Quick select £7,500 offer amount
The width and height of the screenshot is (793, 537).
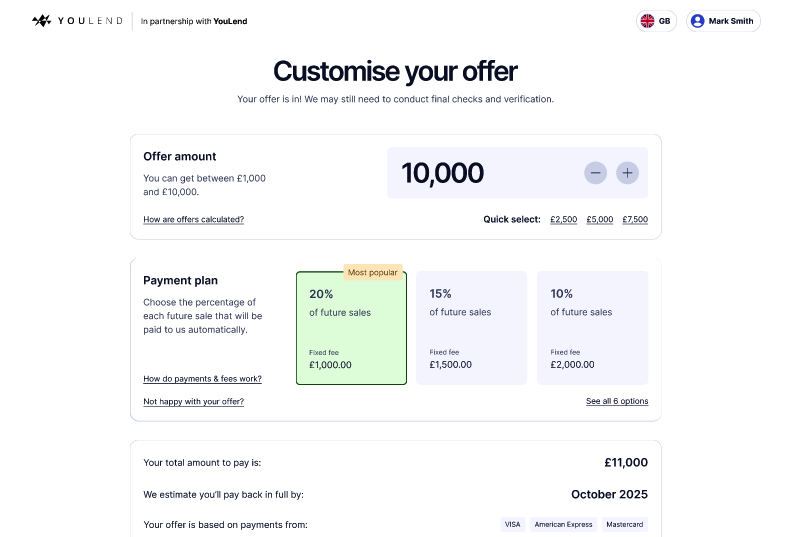pos(635,219)
